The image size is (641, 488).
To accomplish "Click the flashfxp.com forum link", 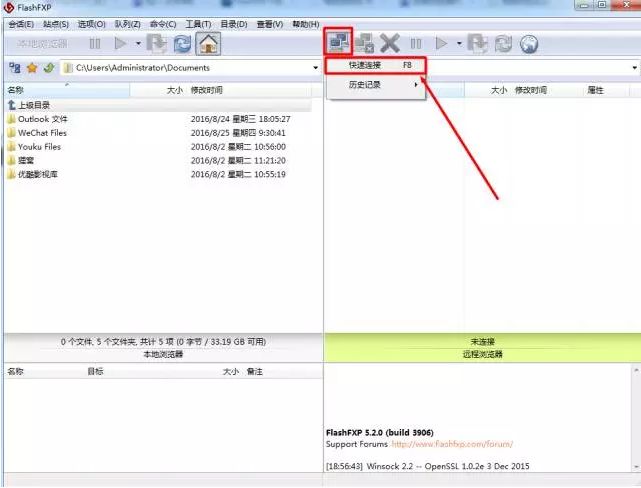I will pyautogui.click(x=452, y=444).
